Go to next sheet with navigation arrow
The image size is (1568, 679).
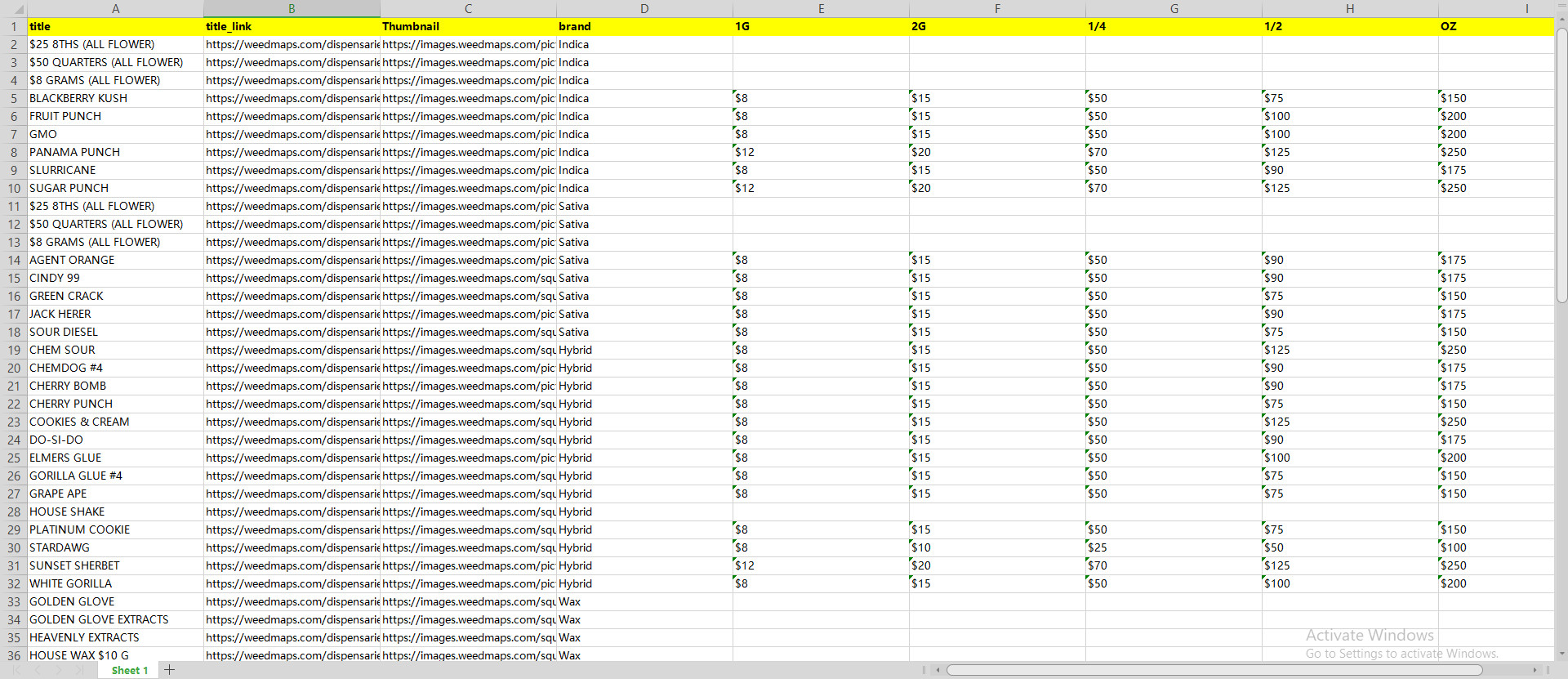58,670
